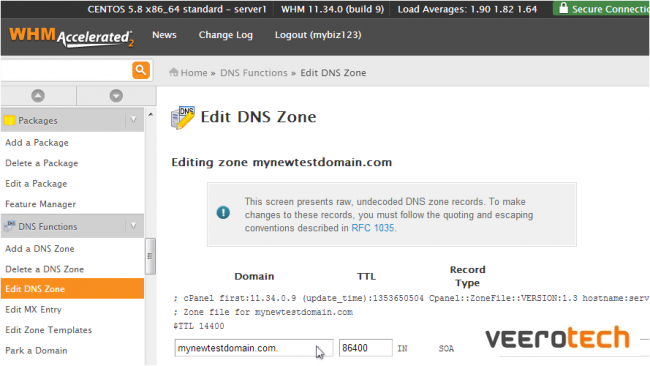Click the DNS Functions section header
This screenshot has width=650, height=366.
(x=73, y=226)
